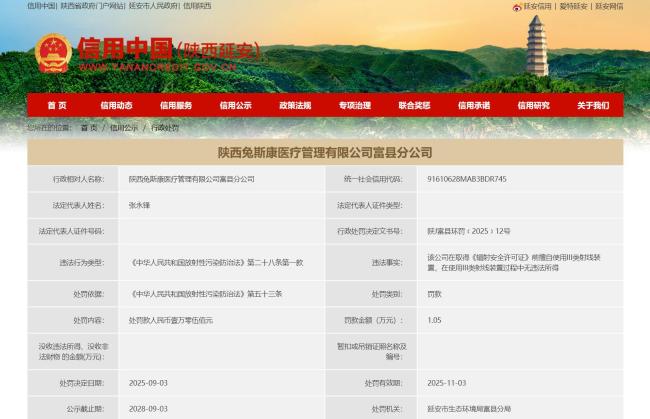The height and width of the screenshot is (419, 650).
Task: Open 延安信用 link at top right
Action: [538, 6]
